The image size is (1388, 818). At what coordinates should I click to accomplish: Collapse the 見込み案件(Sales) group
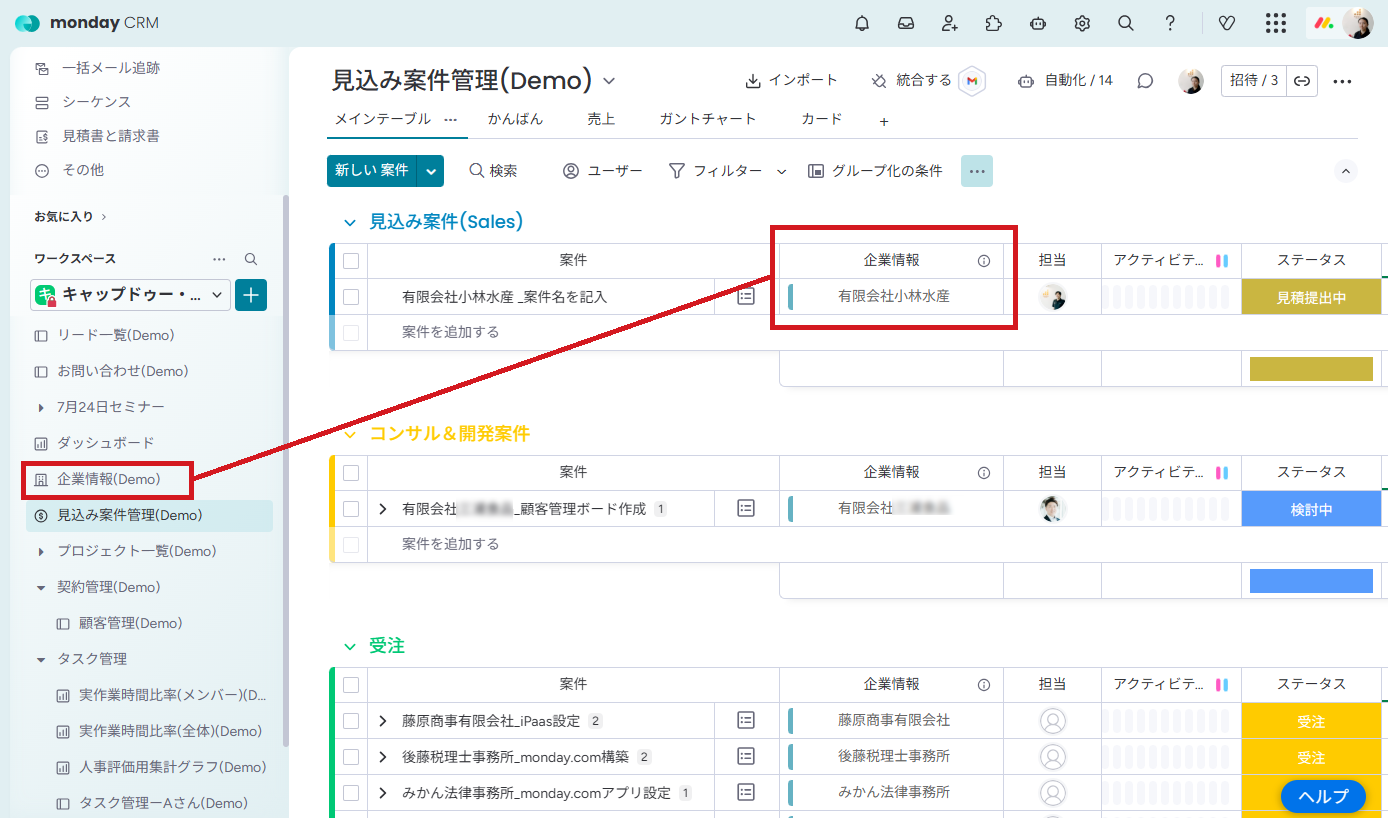350,222
